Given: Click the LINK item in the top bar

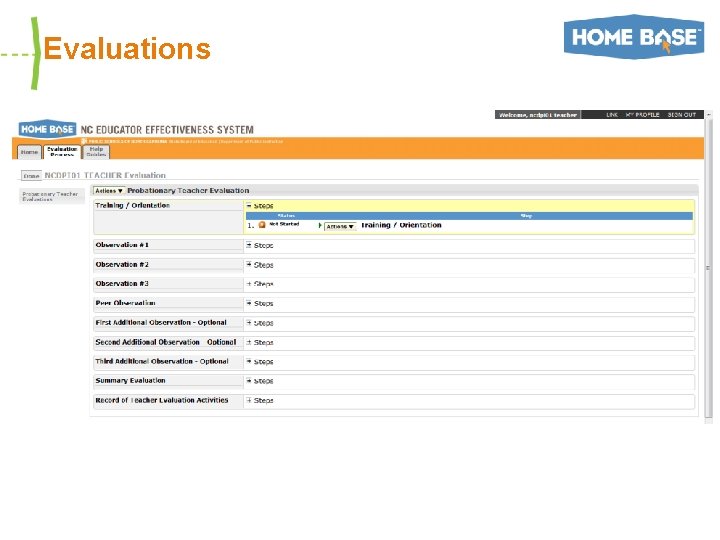Looking at the screenshot, I should [612, 115].
